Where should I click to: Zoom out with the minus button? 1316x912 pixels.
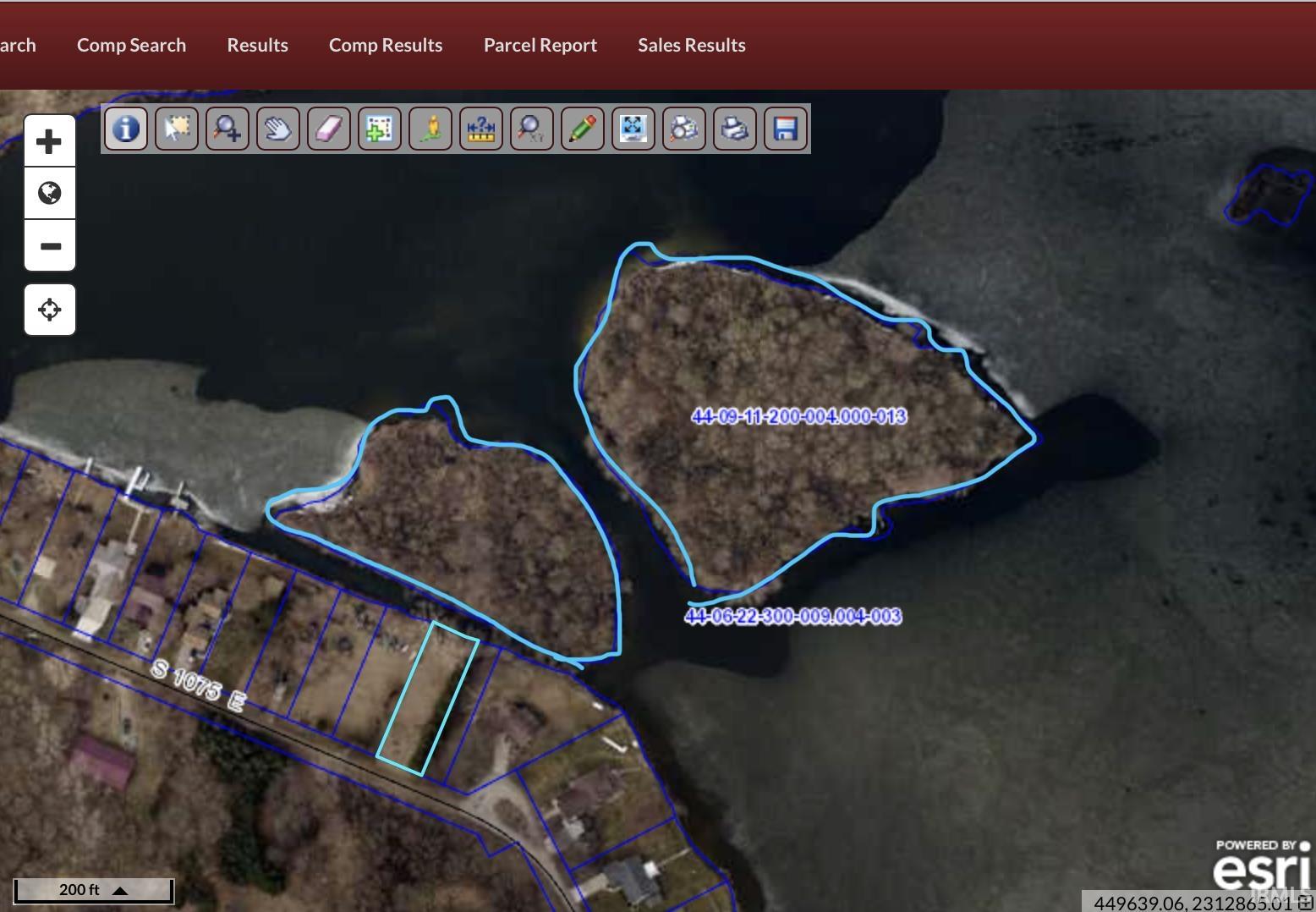tap(50, 245)
